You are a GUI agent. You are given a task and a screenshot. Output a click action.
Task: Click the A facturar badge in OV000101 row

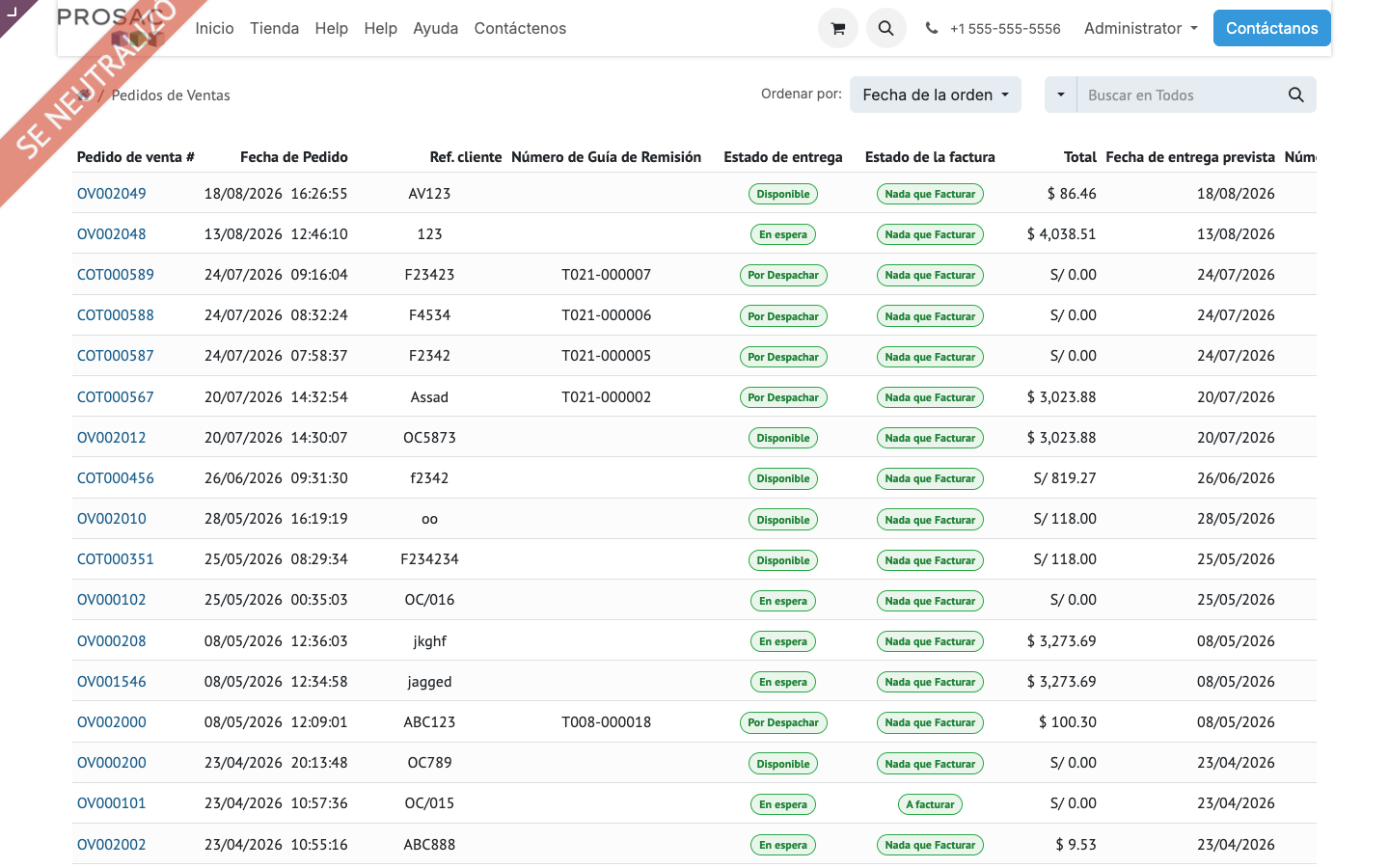coord(930,804)
